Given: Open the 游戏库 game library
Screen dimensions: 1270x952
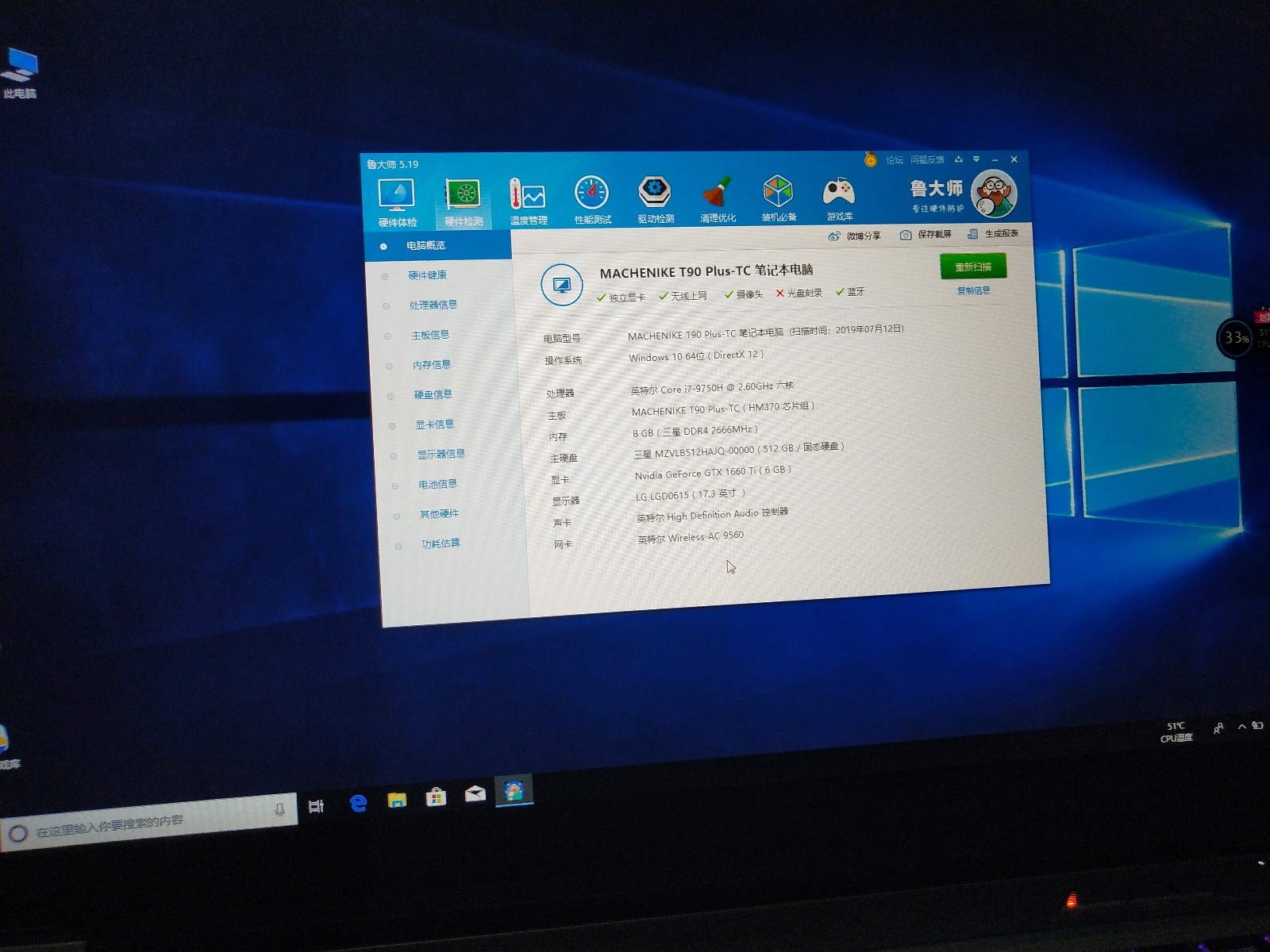Looking at the screenshot, I should [x=839, y=198].
